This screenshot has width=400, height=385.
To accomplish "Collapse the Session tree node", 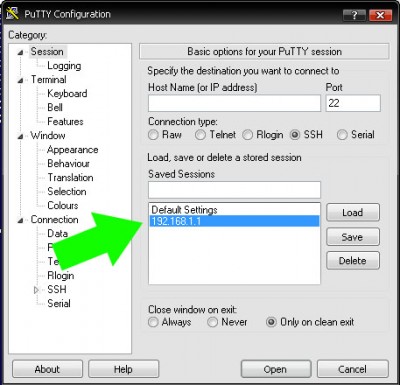I will (x=21, y=52).
